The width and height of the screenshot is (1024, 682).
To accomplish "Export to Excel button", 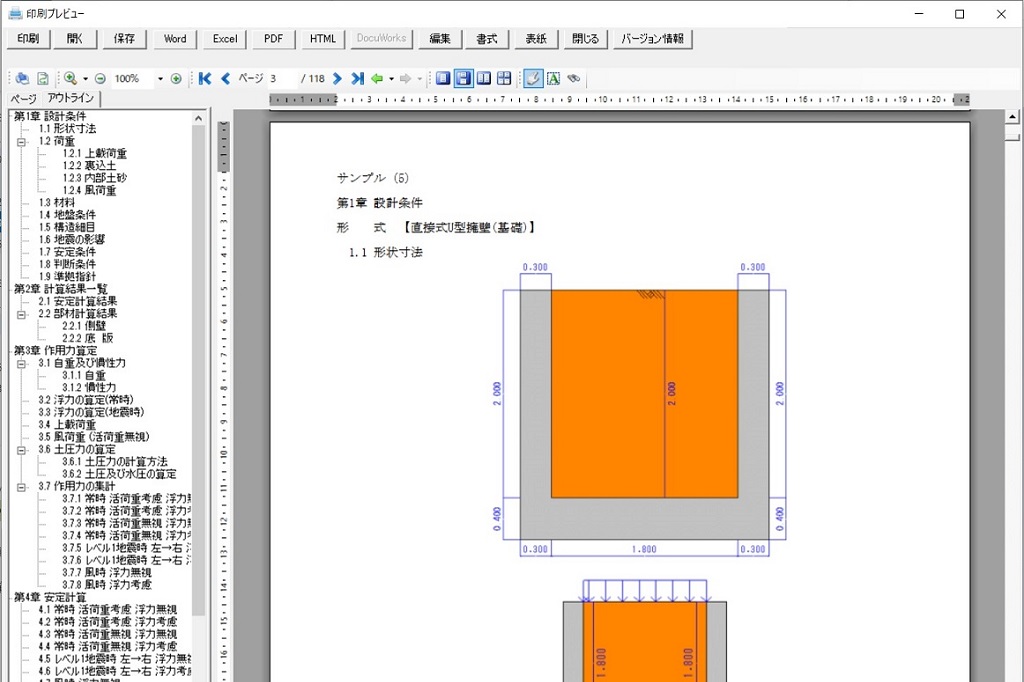I will (x=225, y=39).
